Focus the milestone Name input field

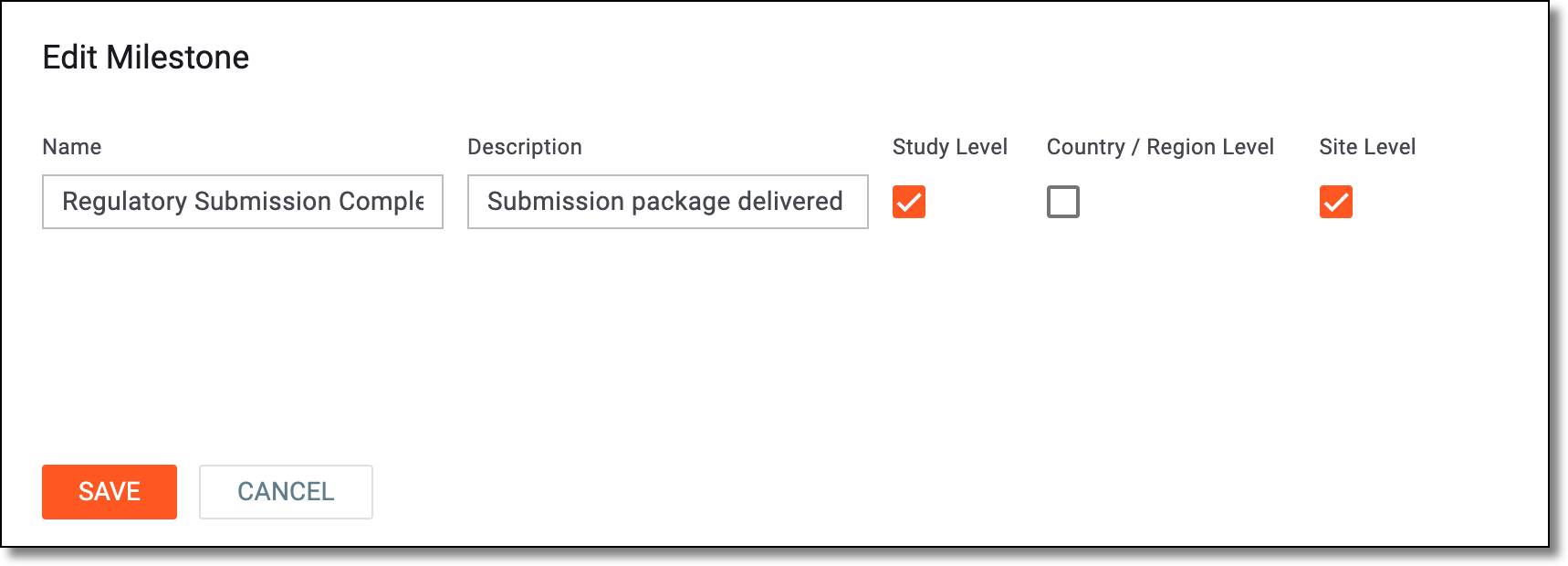tap(243, 202)
